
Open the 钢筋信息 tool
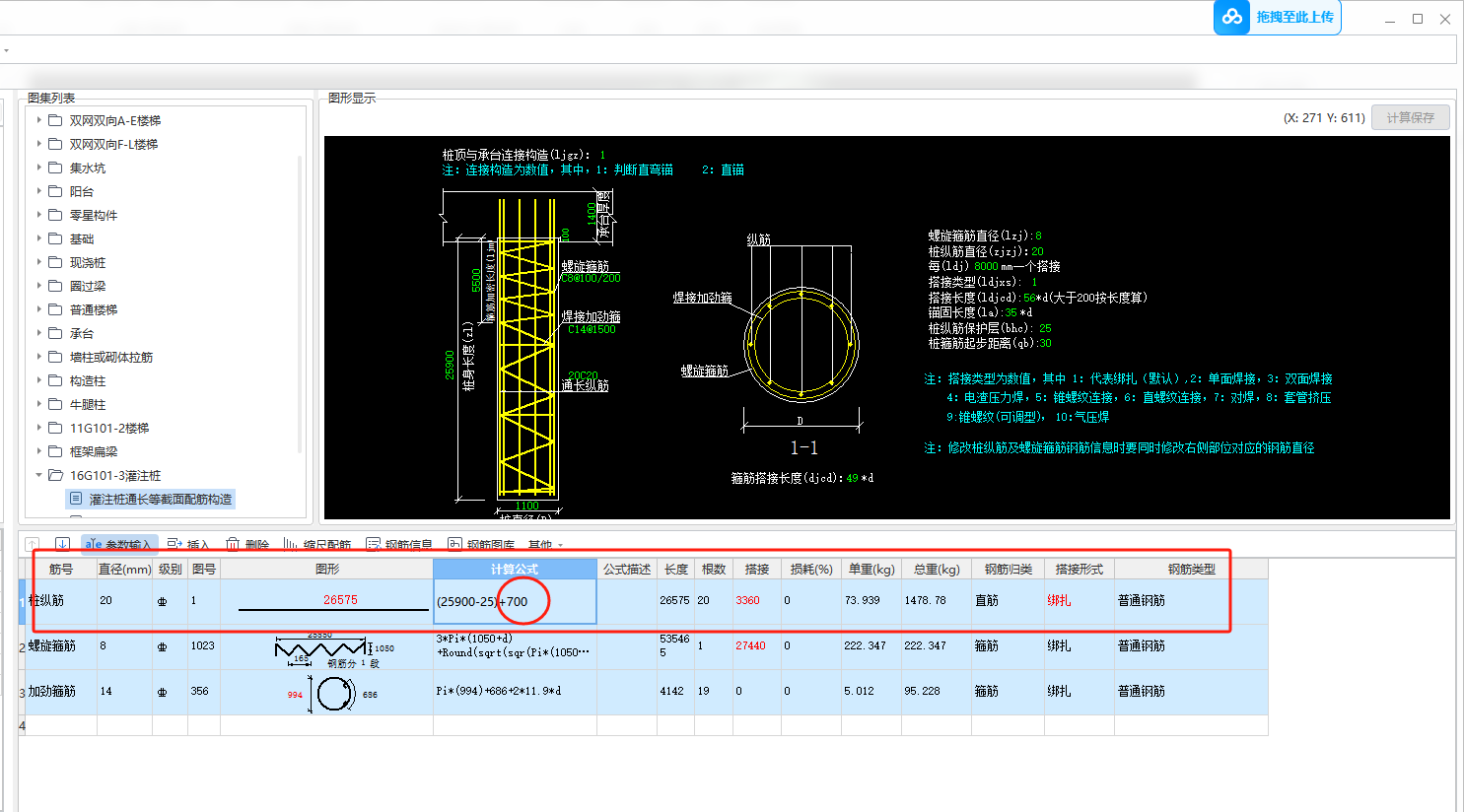coord(399,544)
